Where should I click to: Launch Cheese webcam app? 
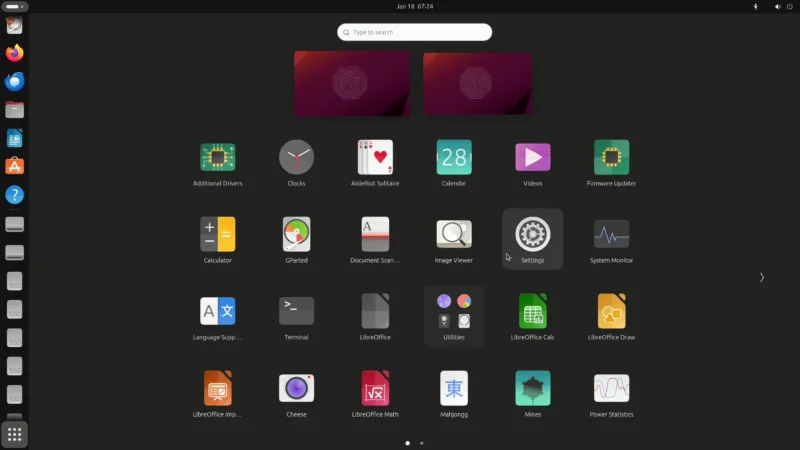296,388
